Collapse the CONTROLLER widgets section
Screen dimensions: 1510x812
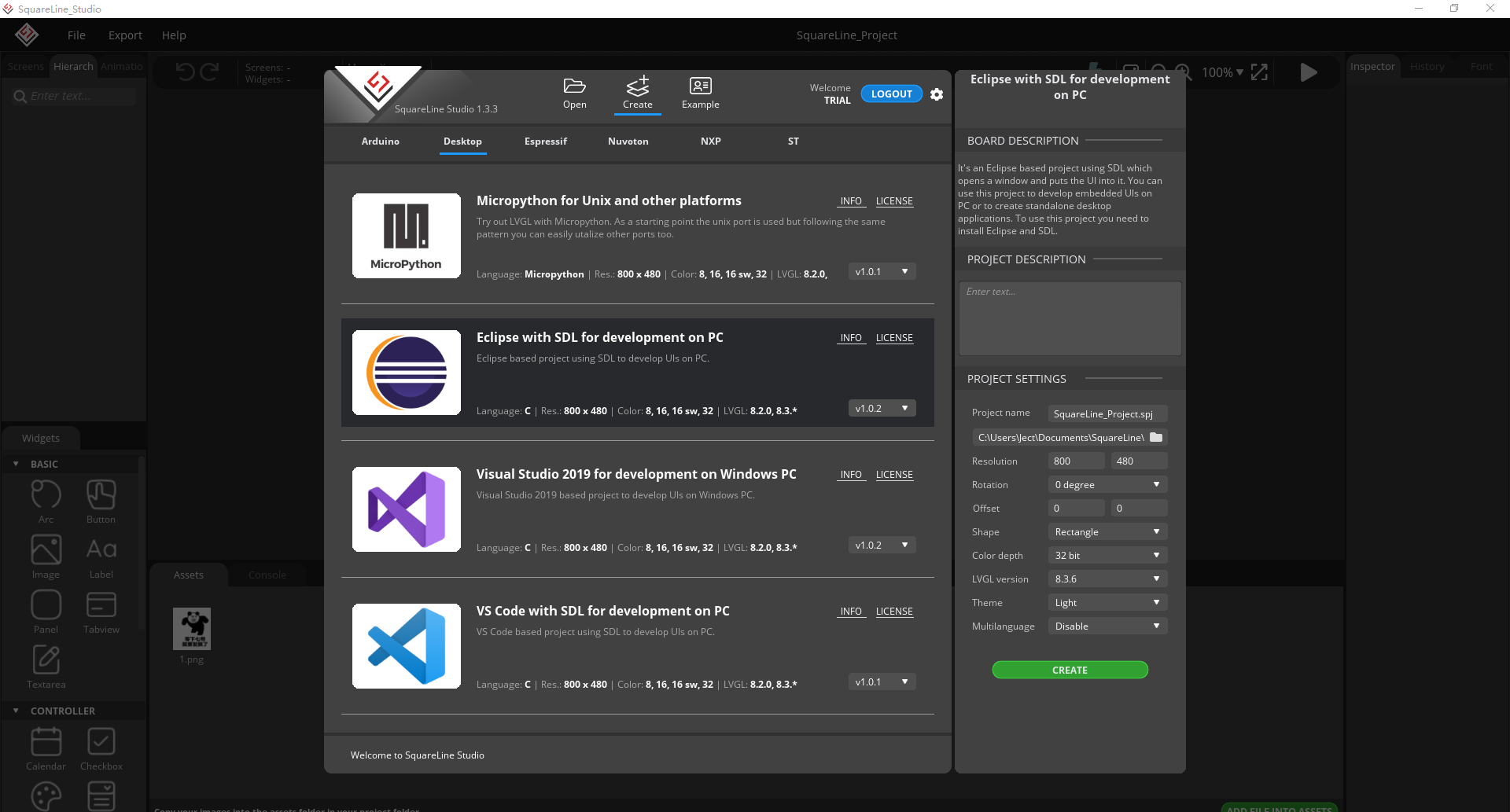pos(16,711)
